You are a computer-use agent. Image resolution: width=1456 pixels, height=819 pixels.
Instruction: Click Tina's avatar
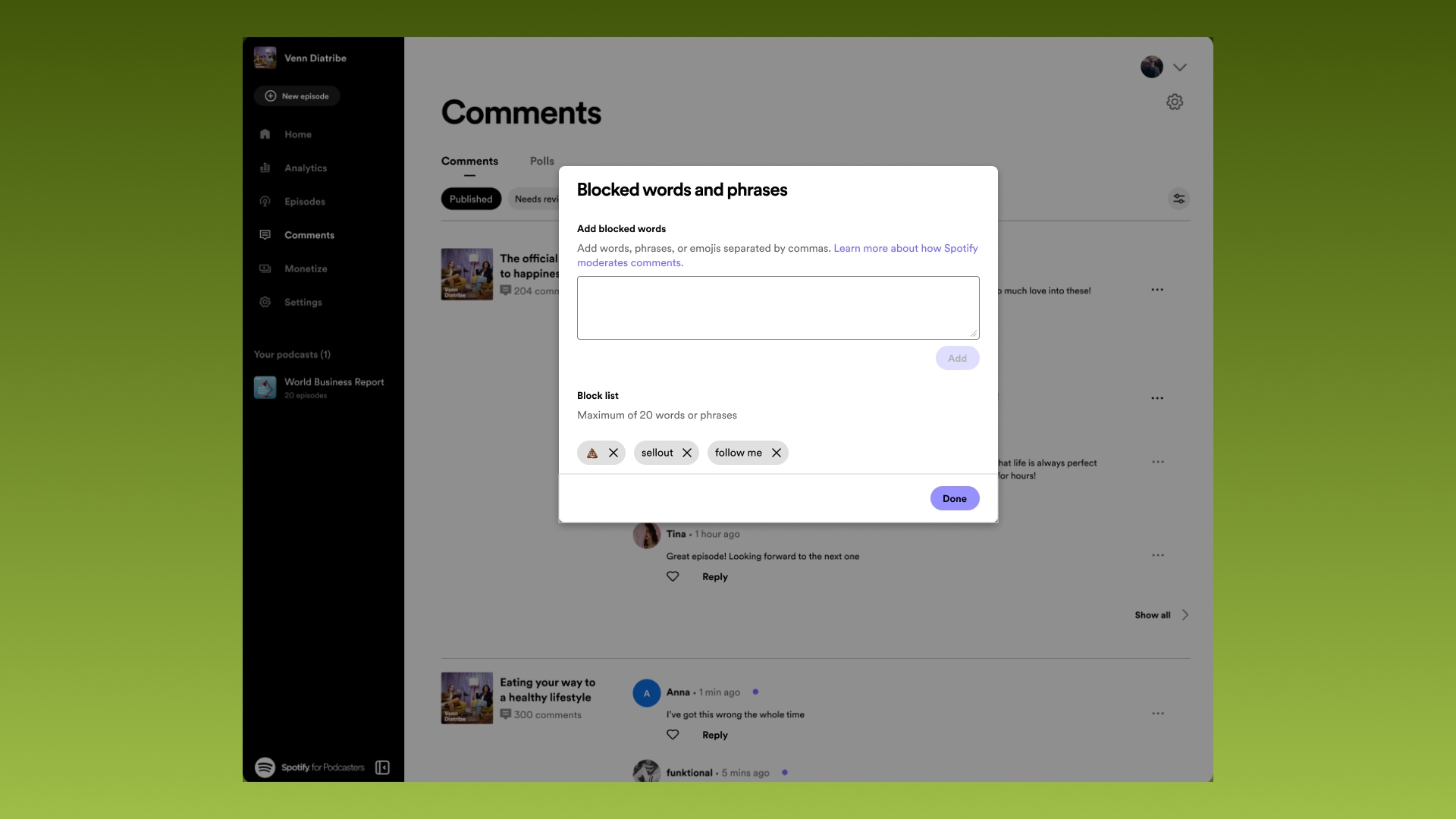click(647, 535)
